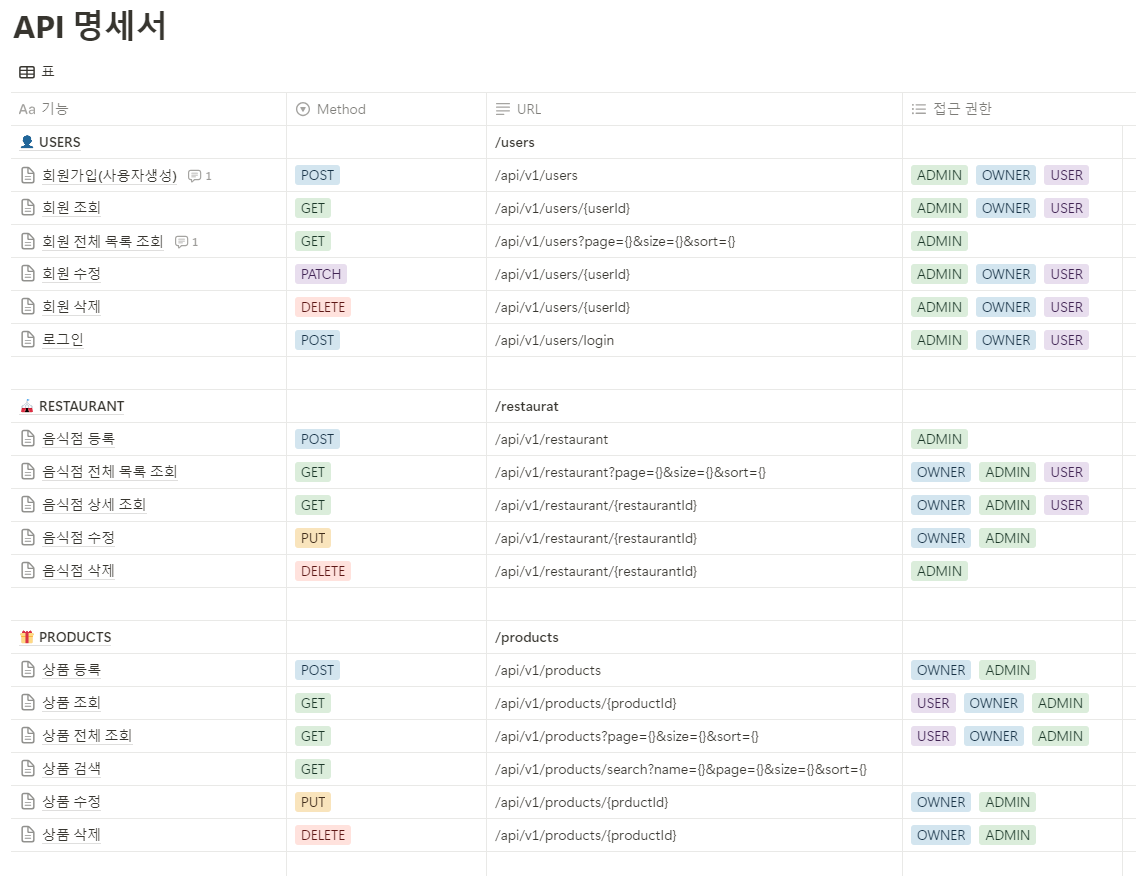Image resolution: width=1136 pixels, height=876 pixels.
Task: Select the POST tag in 회원가입 row
Action: pyautogui.click(x=317, y=175)
